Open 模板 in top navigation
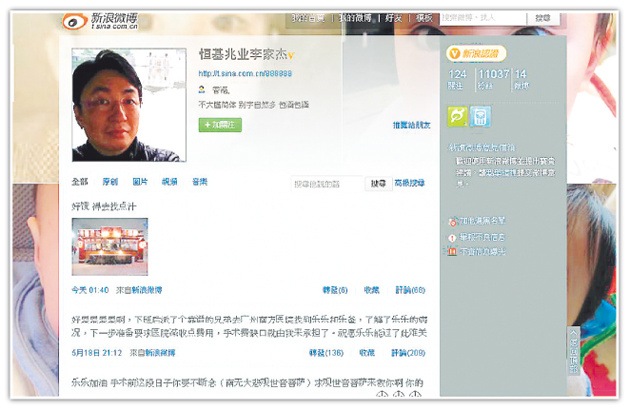The image size is (630, 410). tap(424, 18)
